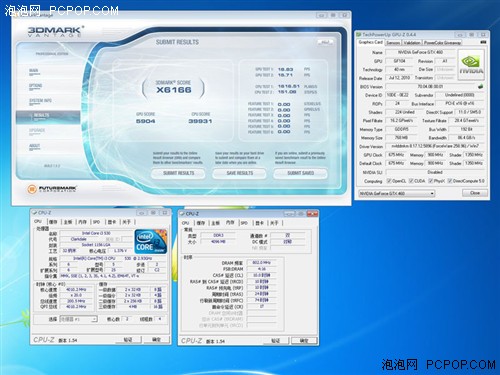Click the Clarkdale code name field

pyautogui.click(x=79, y=239)
